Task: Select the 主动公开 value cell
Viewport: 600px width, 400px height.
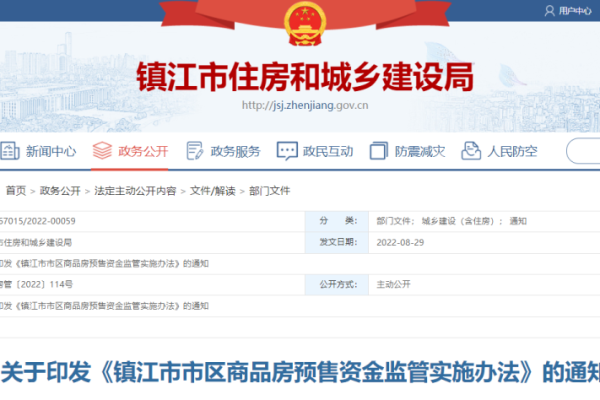Action: click(484, 284)
